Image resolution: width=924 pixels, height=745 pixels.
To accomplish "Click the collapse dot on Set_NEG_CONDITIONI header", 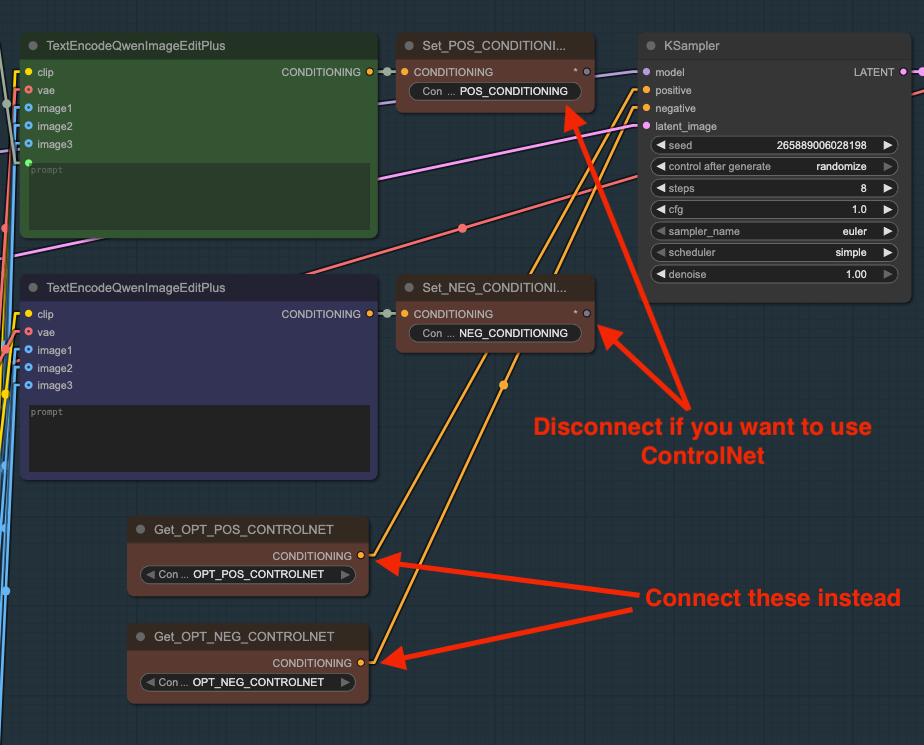I will coord(409,288).
